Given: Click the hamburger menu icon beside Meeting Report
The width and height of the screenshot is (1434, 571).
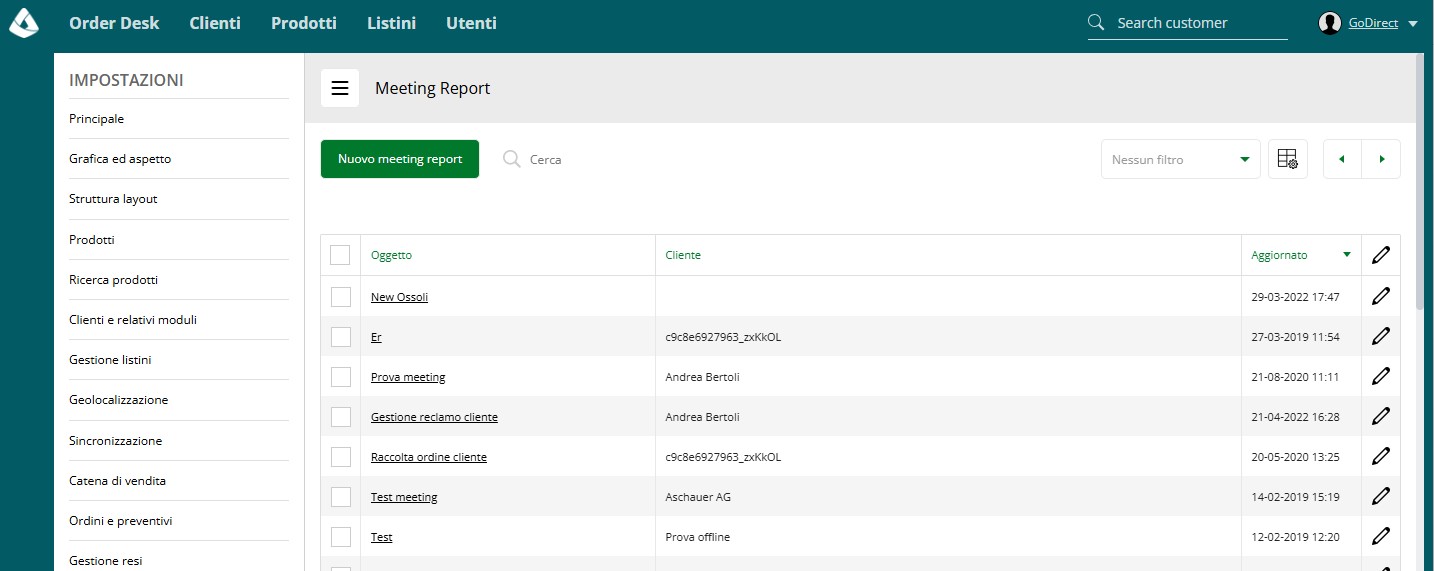Looking at the screenshot, I should (x=340, y=88).
